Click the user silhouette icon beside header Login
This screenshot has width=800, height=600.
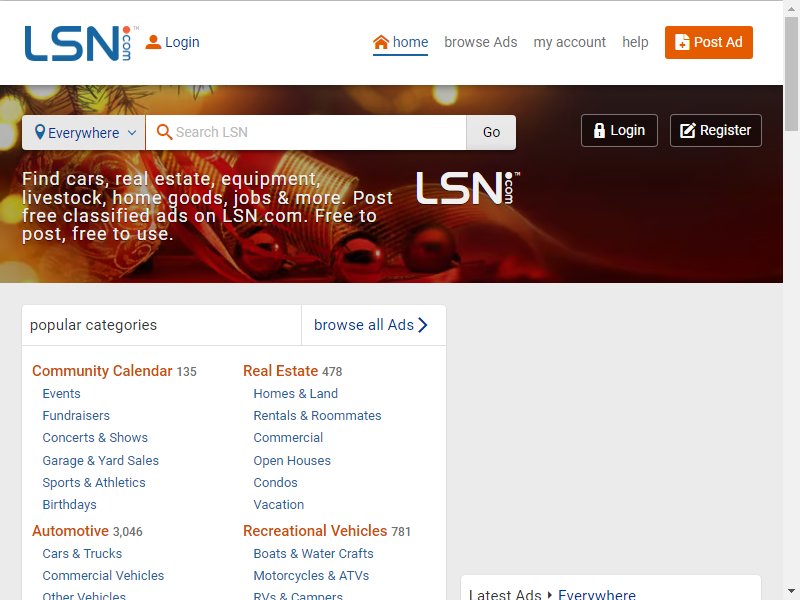(x=153, y=42)
